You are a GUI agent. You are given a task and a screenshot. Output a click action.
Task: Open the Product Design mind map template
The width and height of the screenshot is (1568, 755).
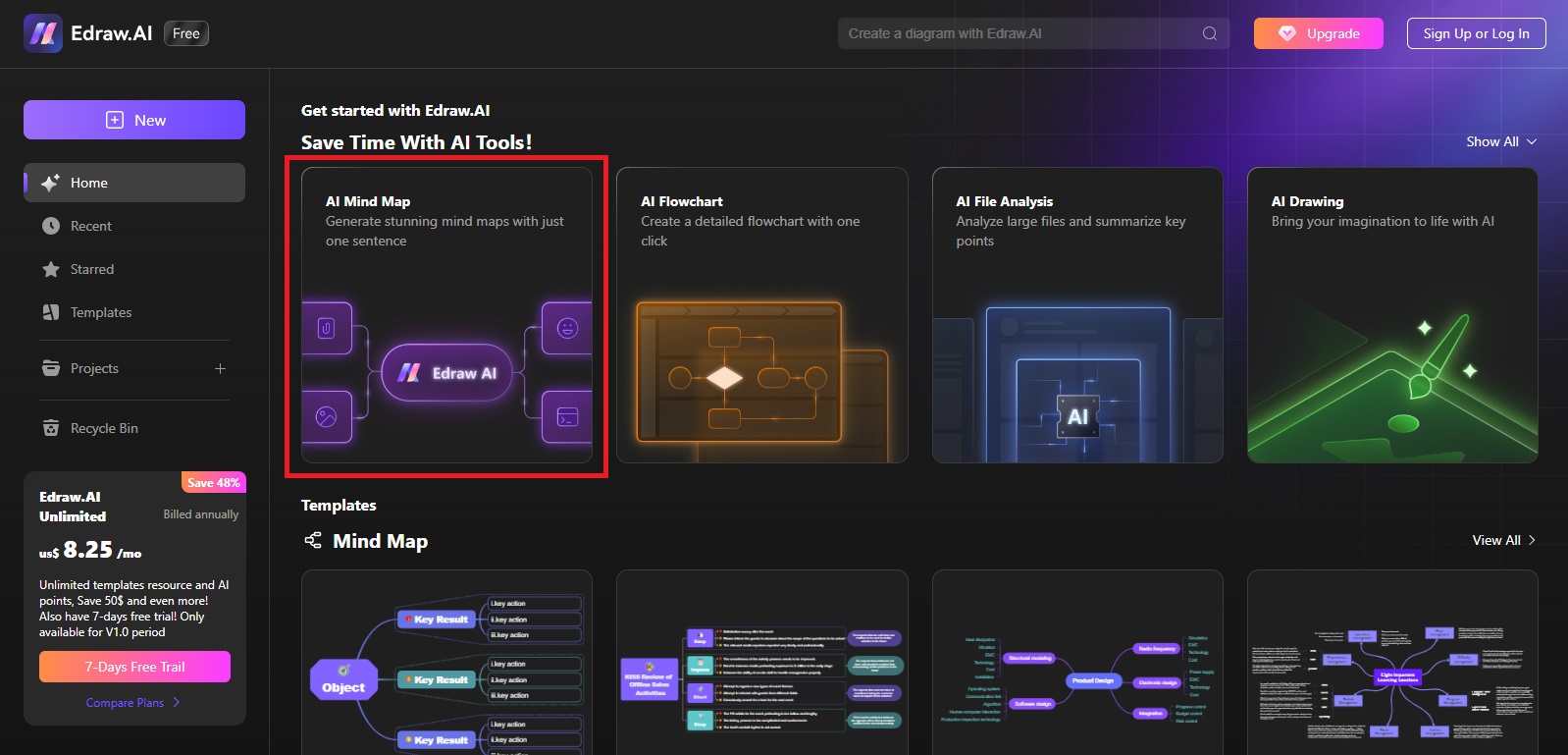click(x=1077, y=663)
